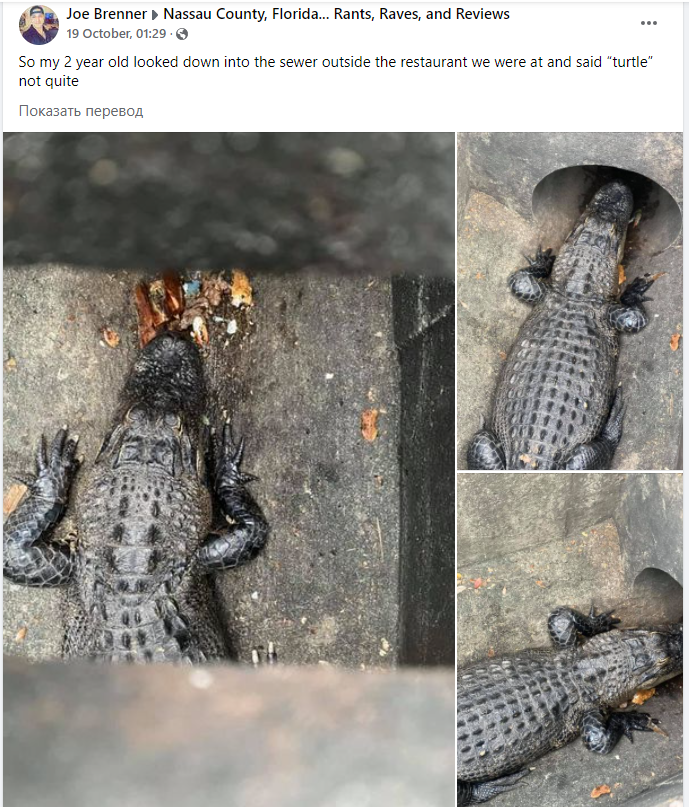
Task: Open top-right alligator in pipe photo
Action: tap(570, 301)
